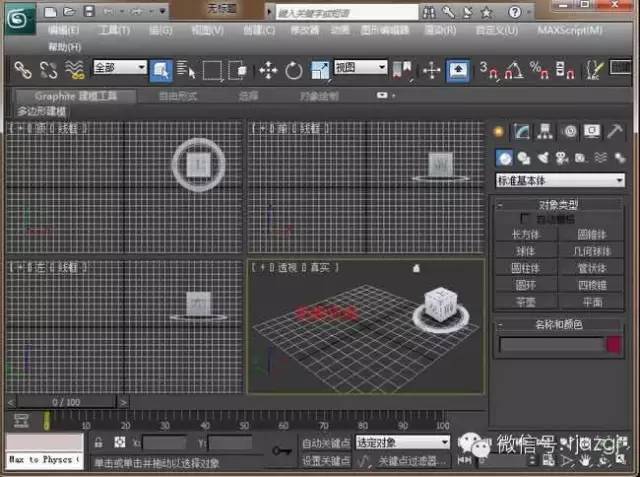
Task: Open the Hierarchy panel tab icon
Action: 545,132
